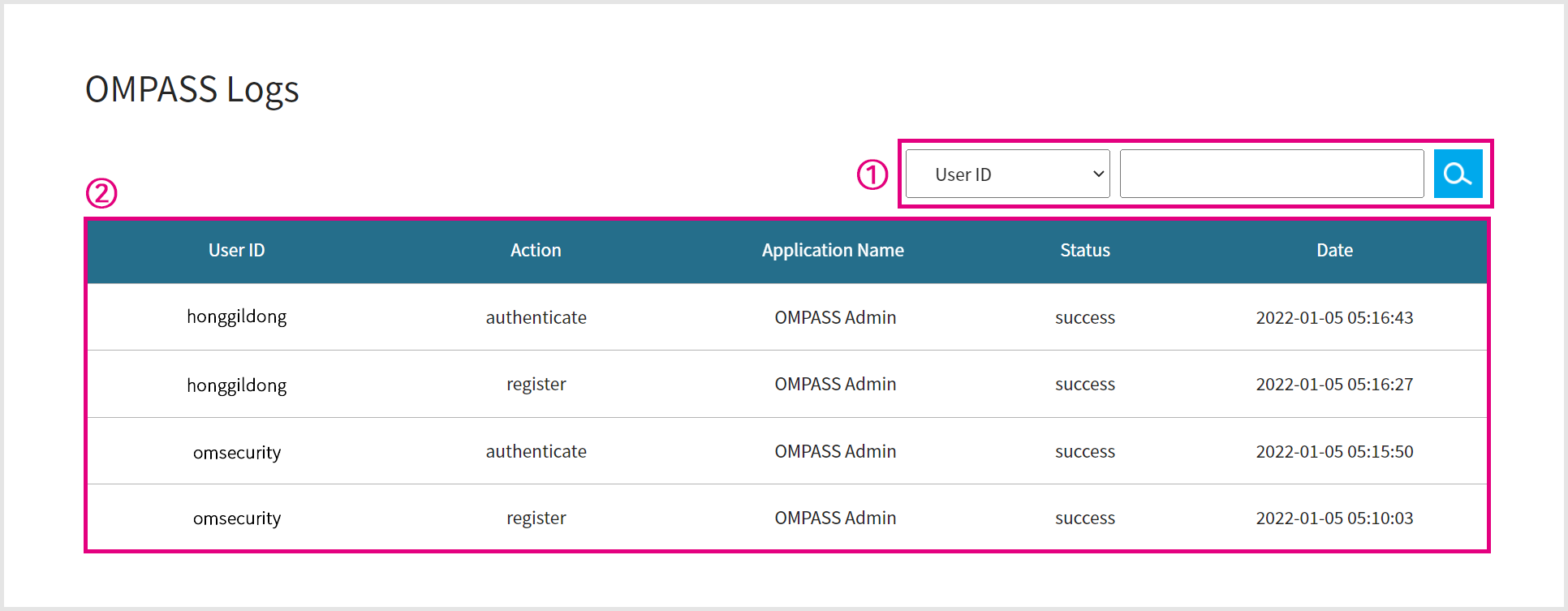Select omsecurity in the register row

tap(236, 518)
